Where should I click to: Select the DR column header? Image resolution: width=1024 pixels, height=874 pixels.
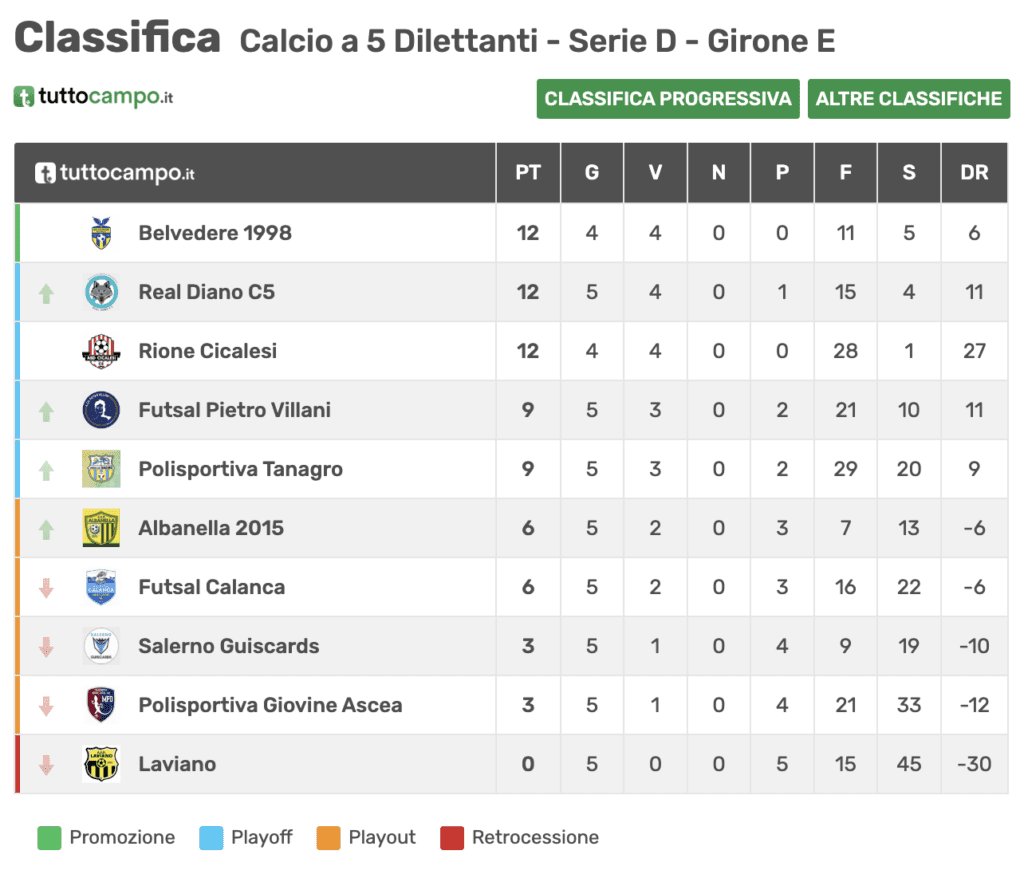click(x=974, y=172)
